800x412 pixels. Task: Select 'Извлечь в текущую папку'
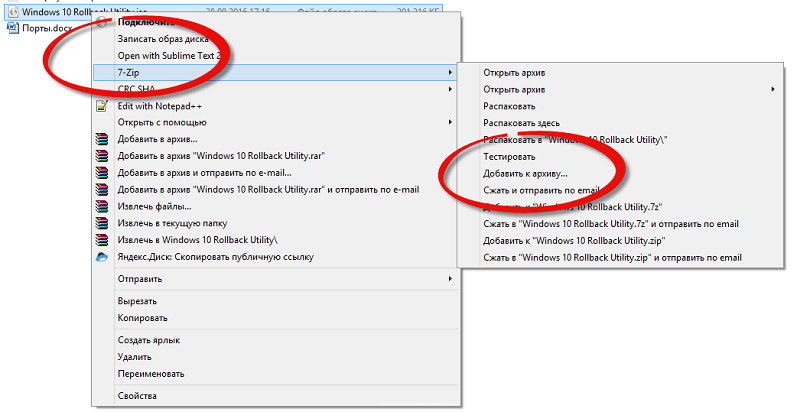click(x=172, y=223)
